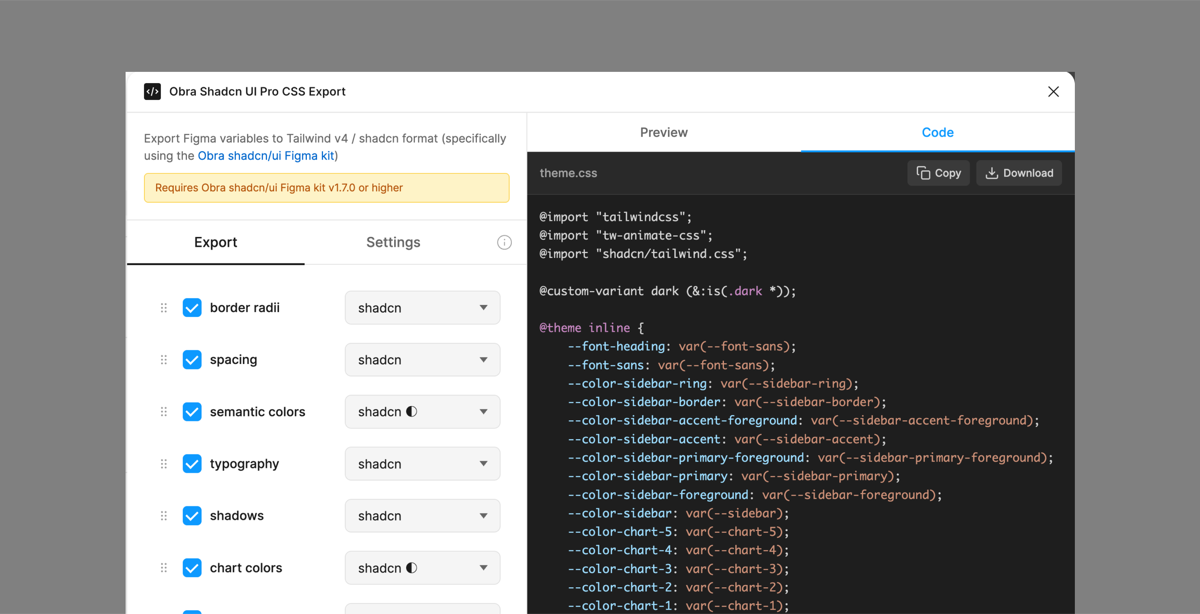Grab the drag handle next to typography

pyautogui.click(x=163, y=463)
